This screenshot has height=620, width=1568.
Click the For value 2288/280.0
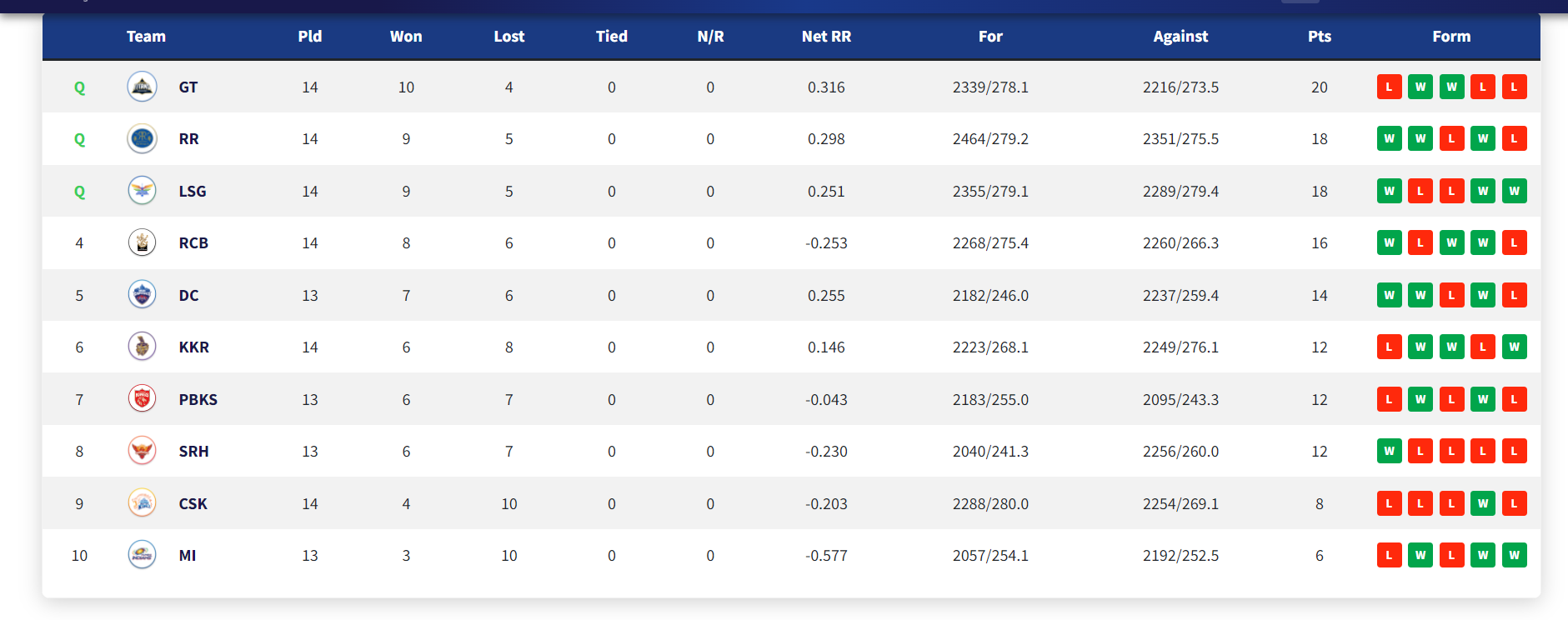pos(990,503)
